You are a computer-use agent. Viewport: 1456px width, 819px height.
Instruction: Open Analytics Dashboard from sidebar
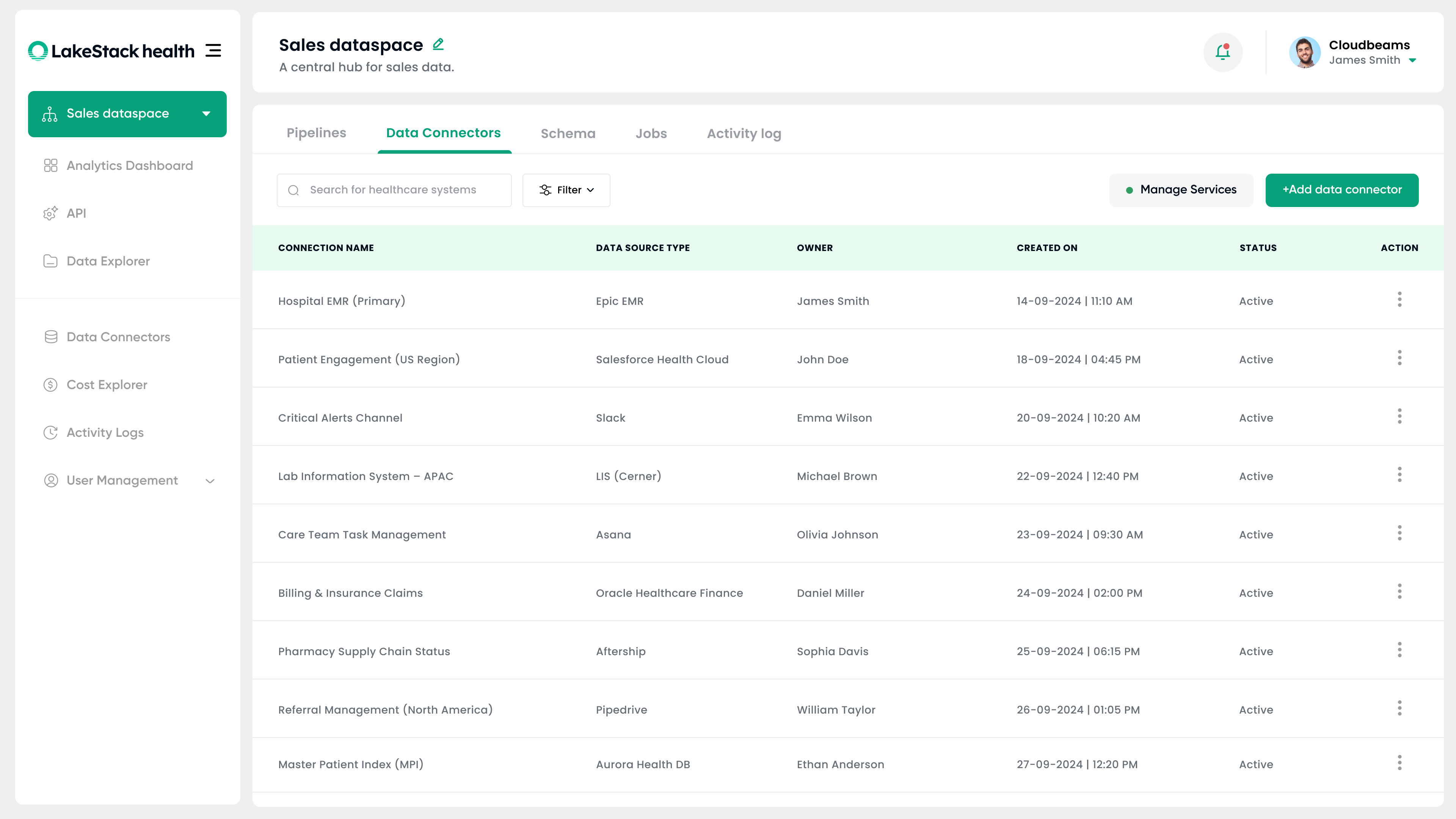[129, 166]
